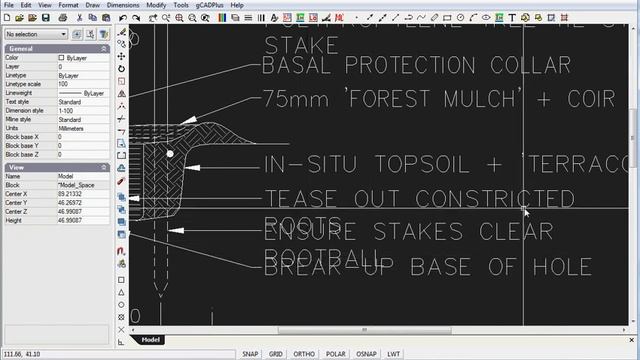Viewport: 640px width, 360px height.
Task: Select the Circle drawing tool
Action: (460, 18)
